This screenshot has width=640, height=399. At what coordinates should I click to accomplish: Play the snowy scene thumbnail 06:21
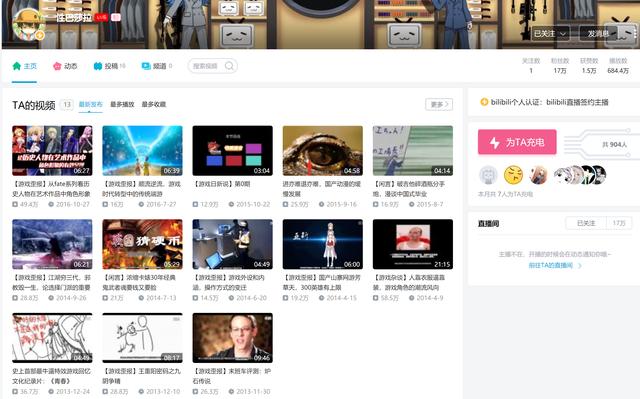click(52, 244)
